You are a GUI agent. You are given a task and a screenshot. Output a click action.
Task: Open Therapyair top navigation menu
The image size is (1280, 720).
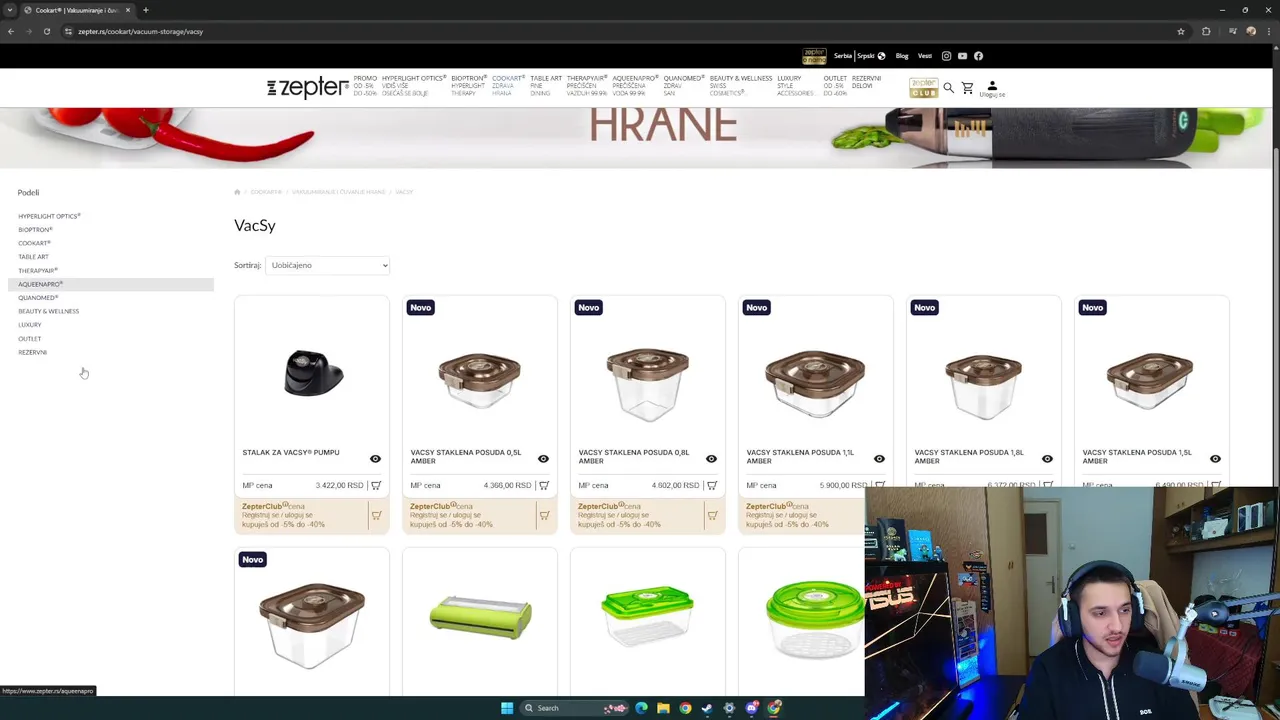(587, 85)
